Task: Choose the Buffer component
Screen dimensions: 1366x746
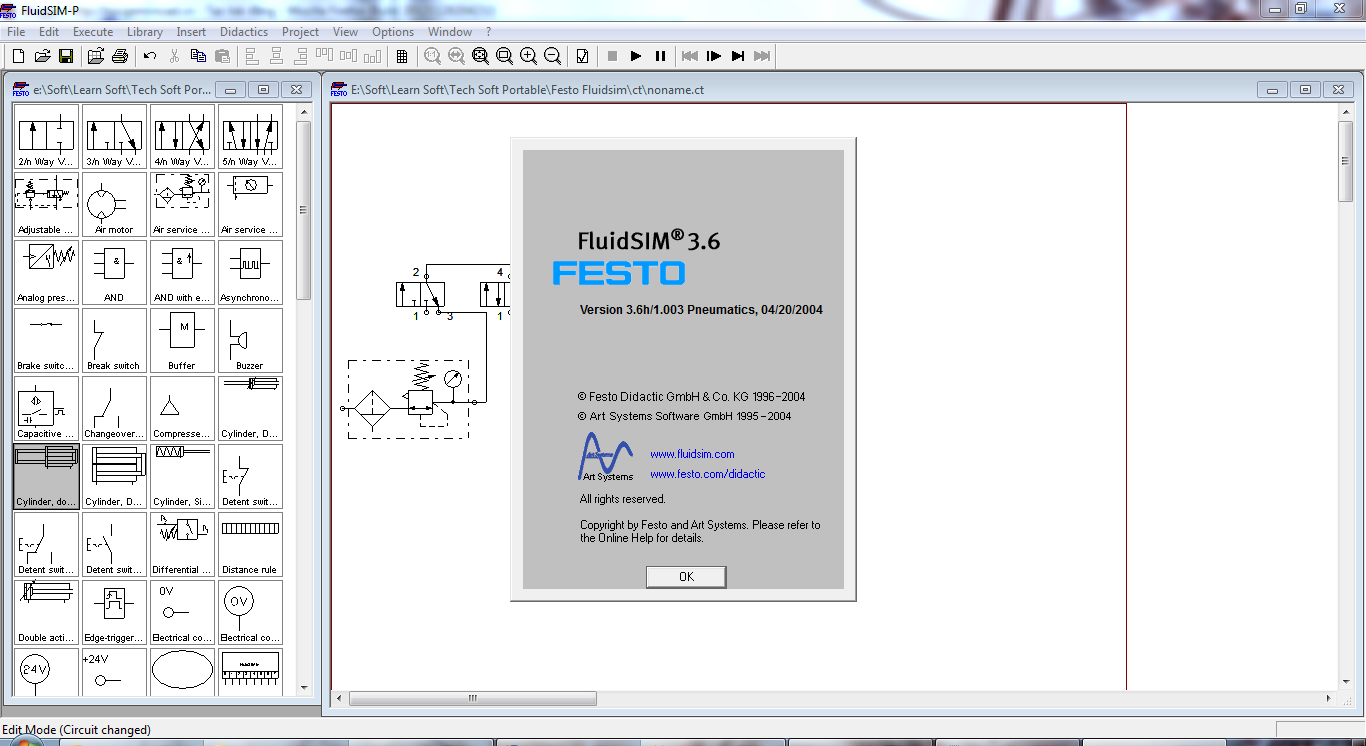Action: 182,341
